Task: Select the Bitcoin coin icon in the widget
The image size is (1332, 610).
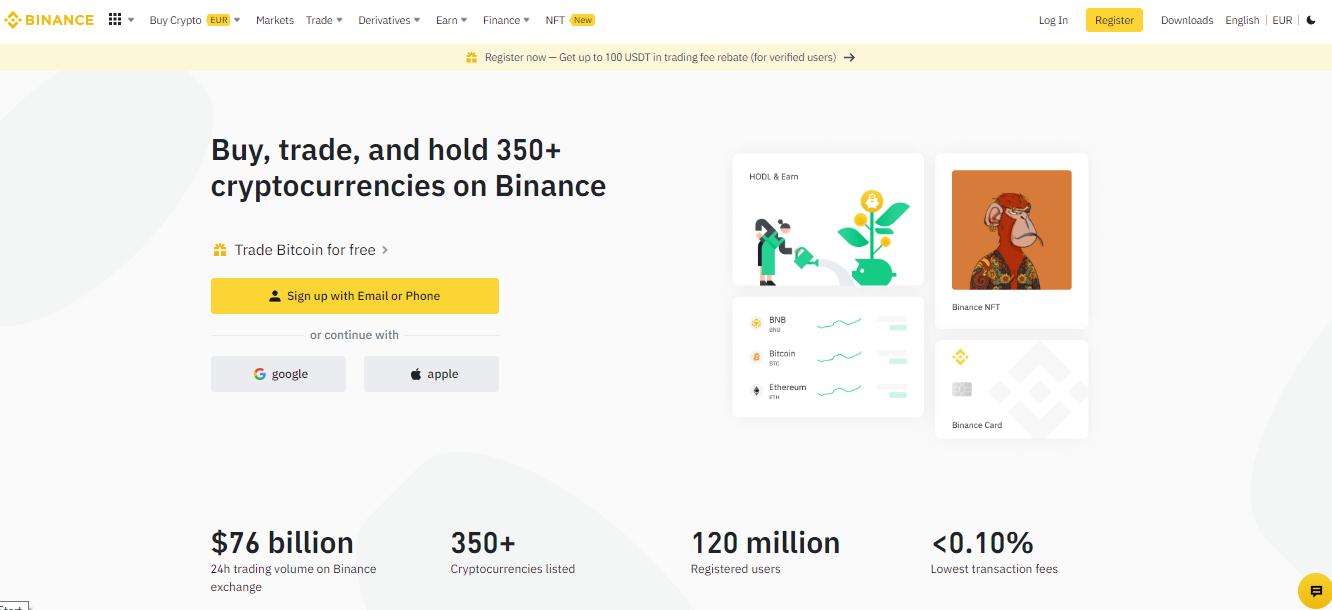Action: click(x=755, y=356)
